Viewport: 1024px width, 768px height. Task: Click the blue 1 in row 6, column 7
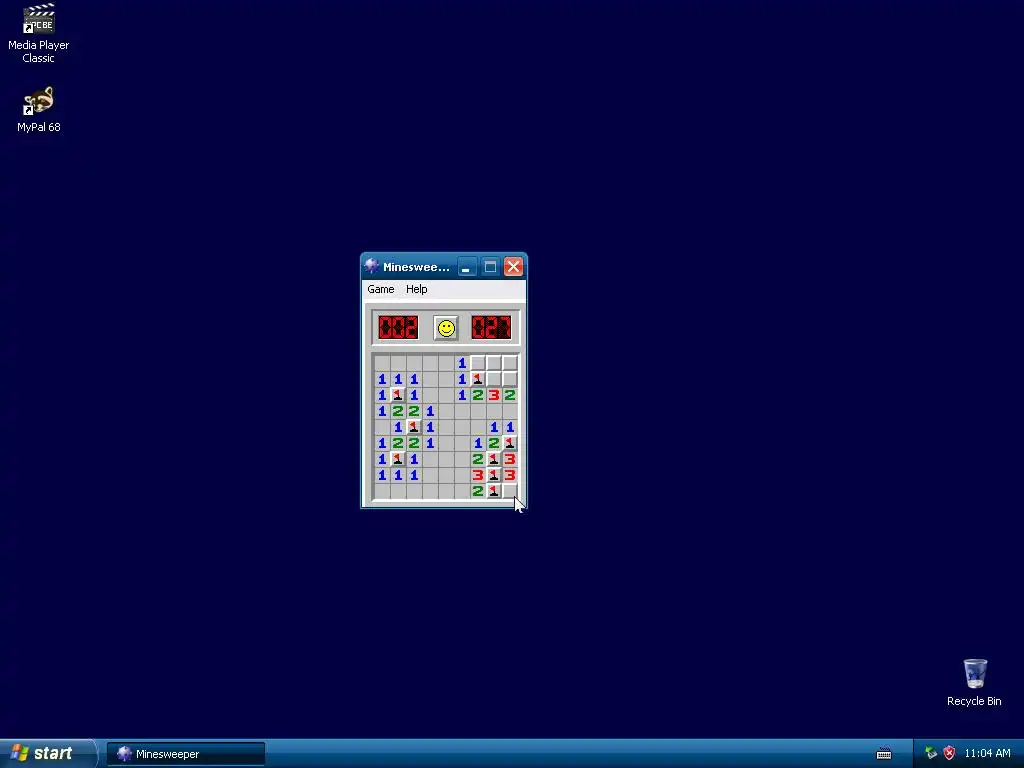click(478, 443)
